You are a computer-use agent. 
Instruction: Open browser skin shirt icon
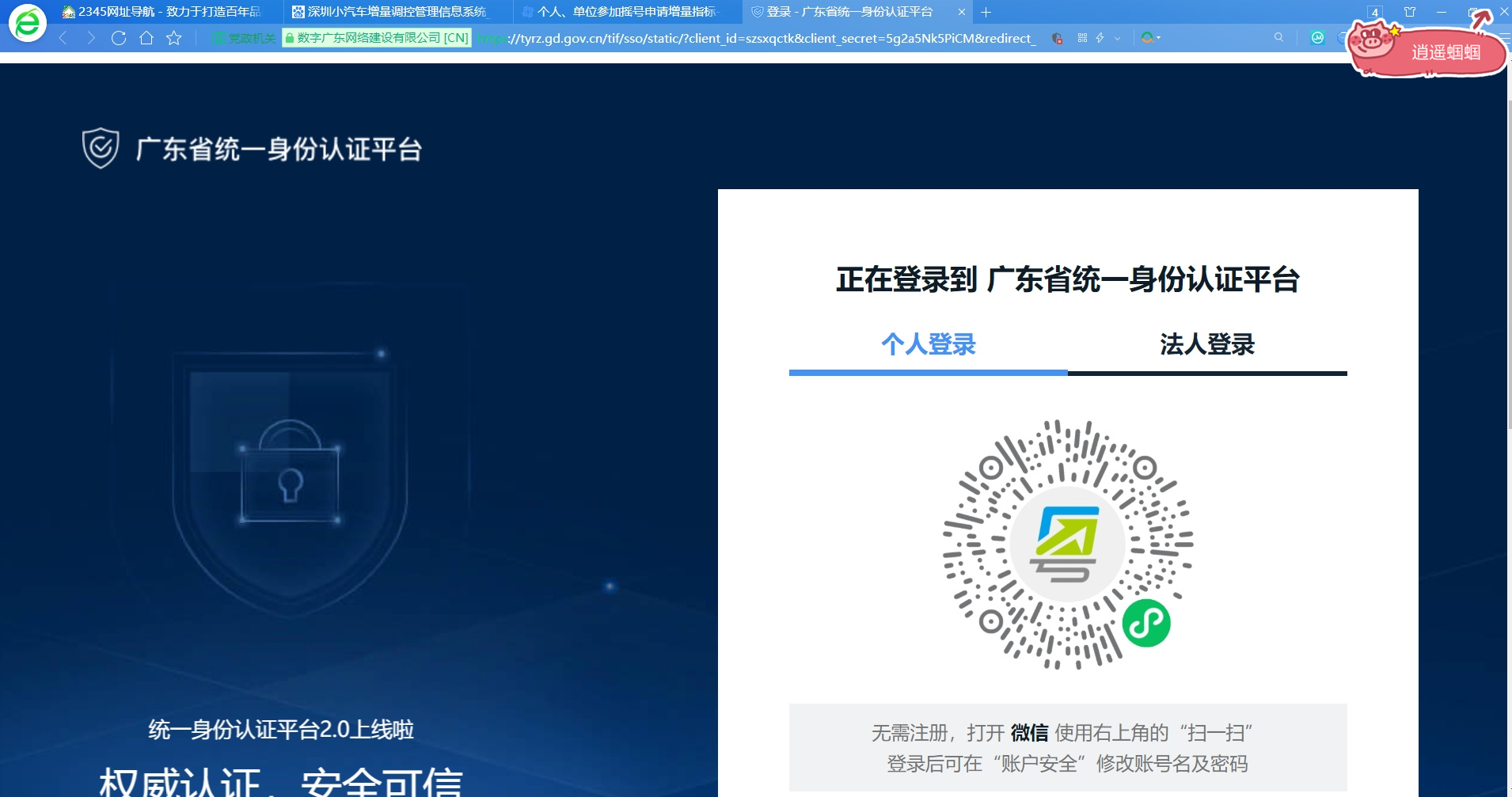point(1410,12)
